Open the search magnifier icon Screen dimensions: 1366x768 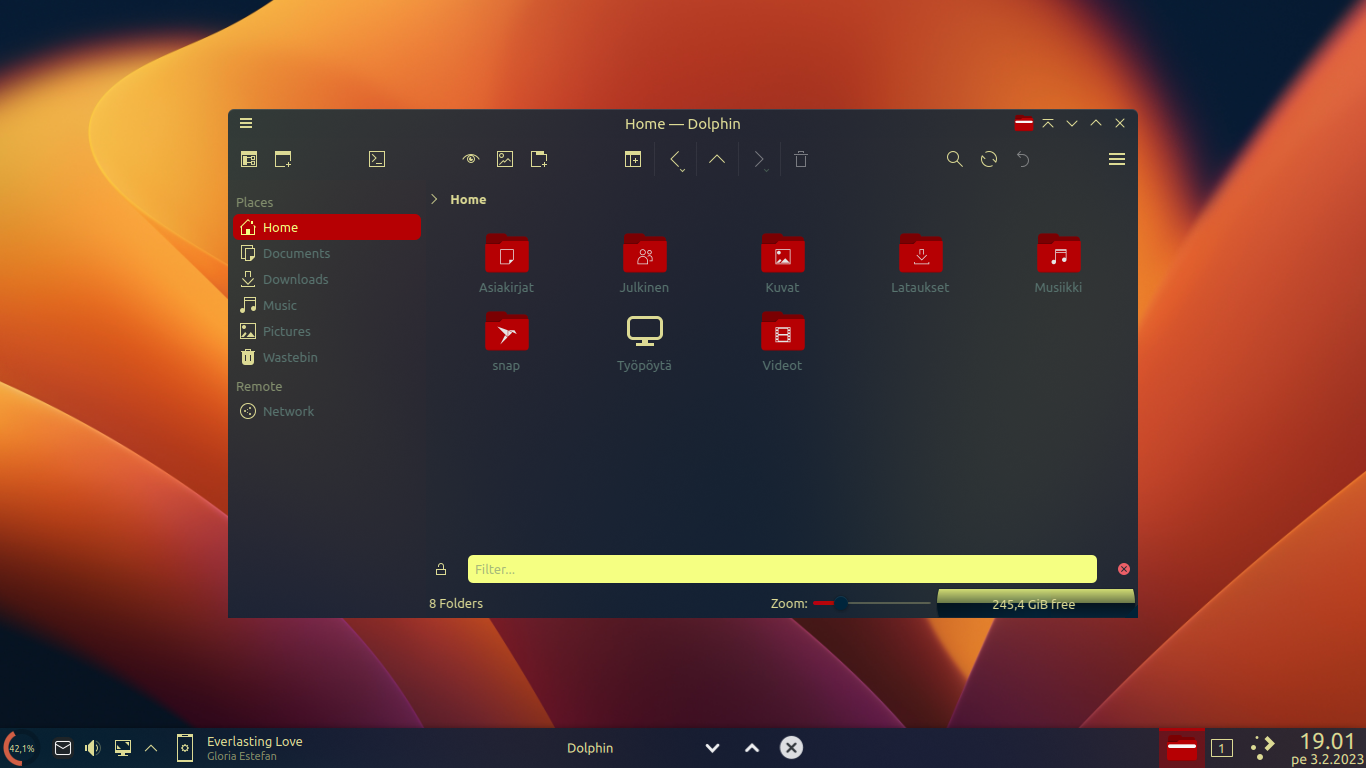(955, 159)
